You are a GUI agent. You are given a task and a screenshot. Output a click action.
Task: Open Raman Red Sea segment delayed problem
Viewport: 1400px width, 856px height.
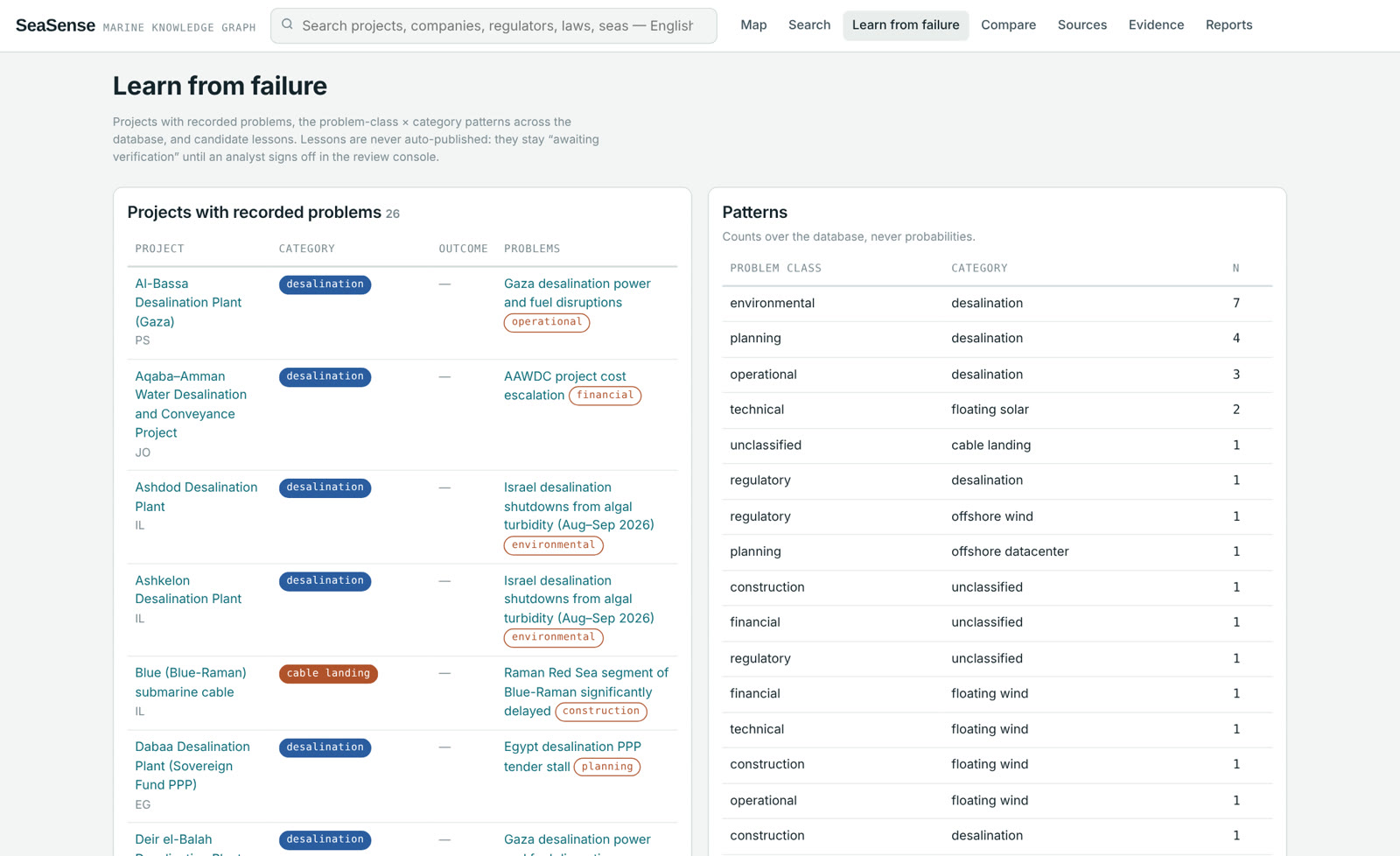coord(585,691)
